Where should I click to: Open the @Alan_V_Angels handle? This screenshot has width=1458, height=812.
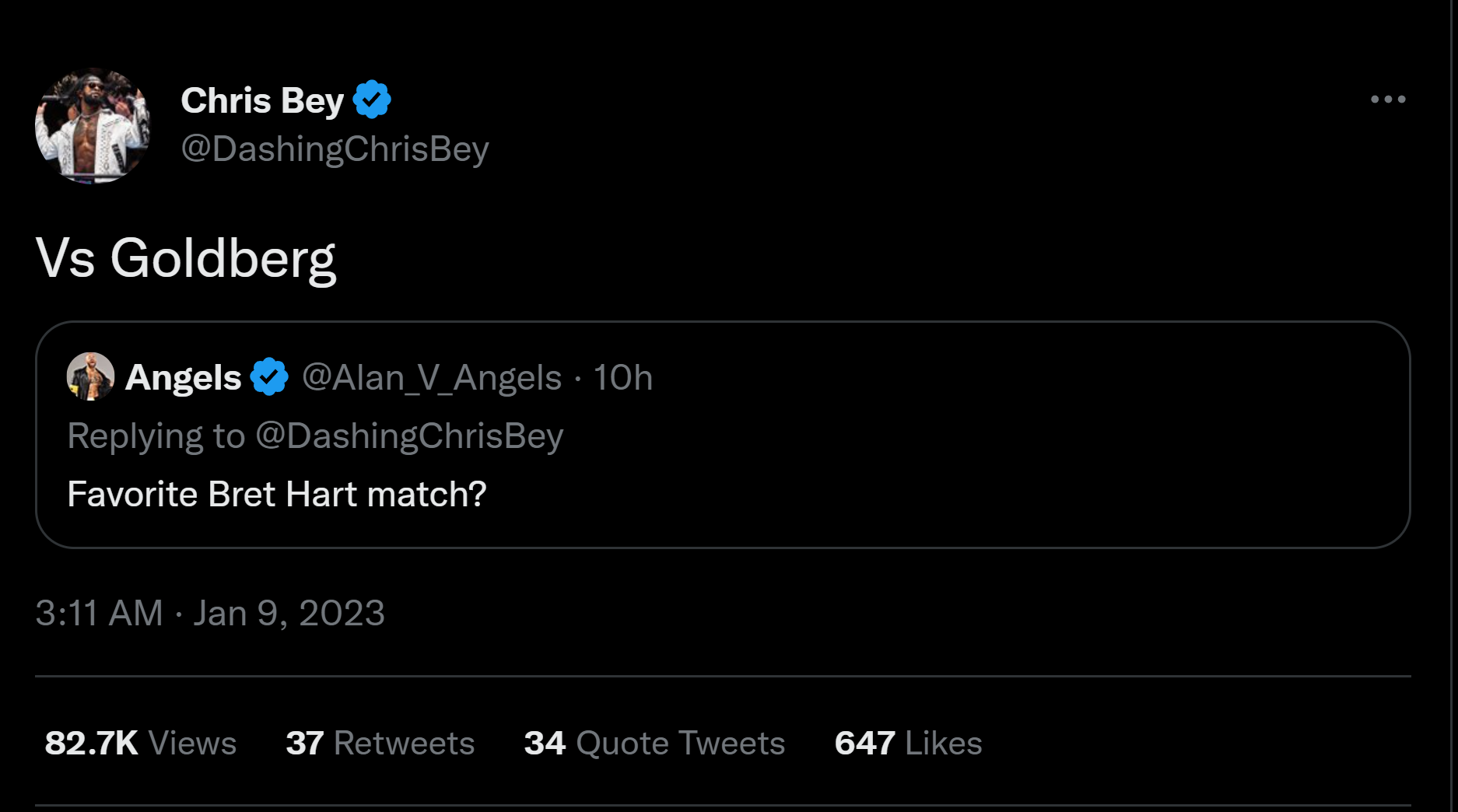click(x=432, y=377)
